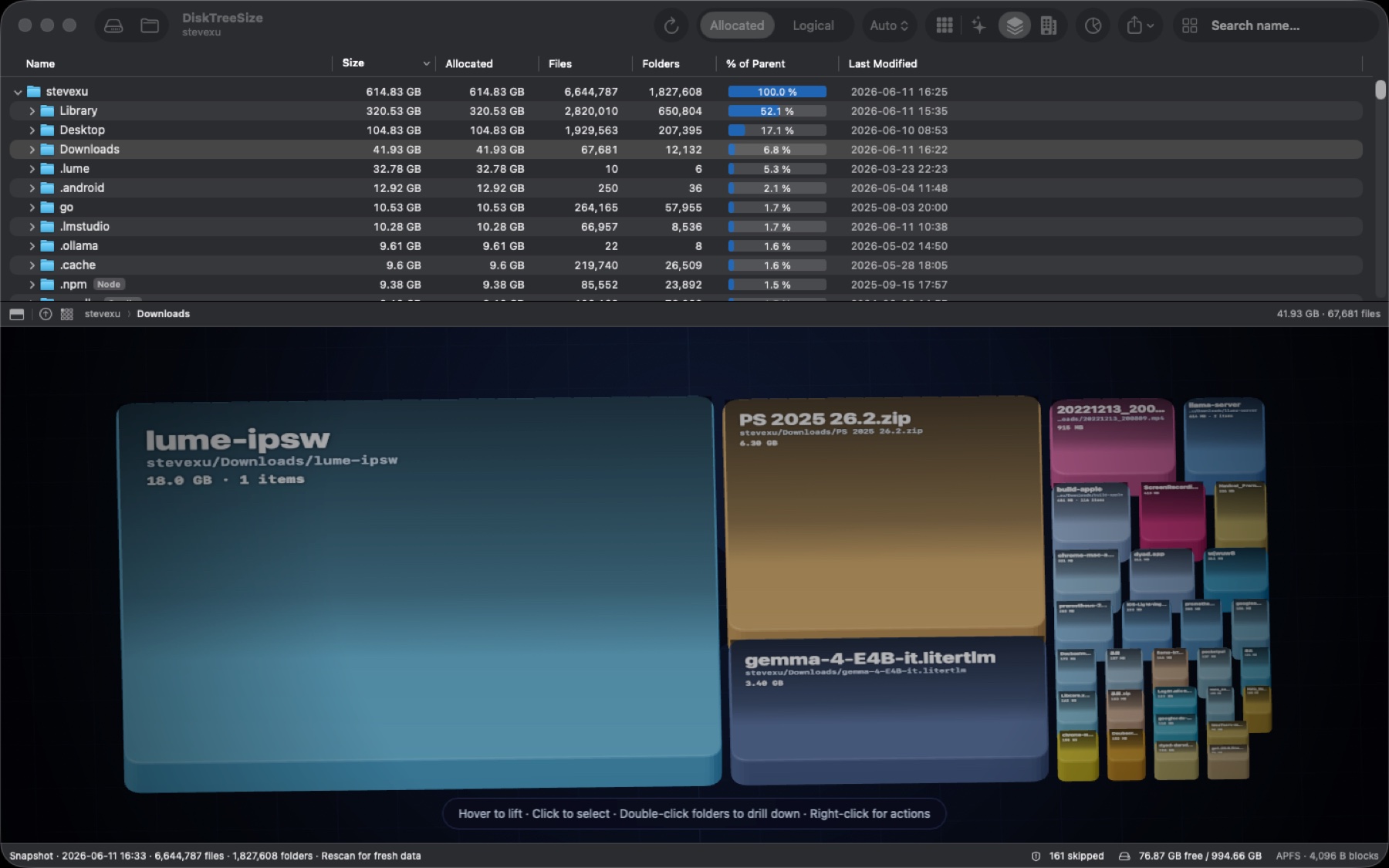Expand the .ollama folder row

point(32,246)
